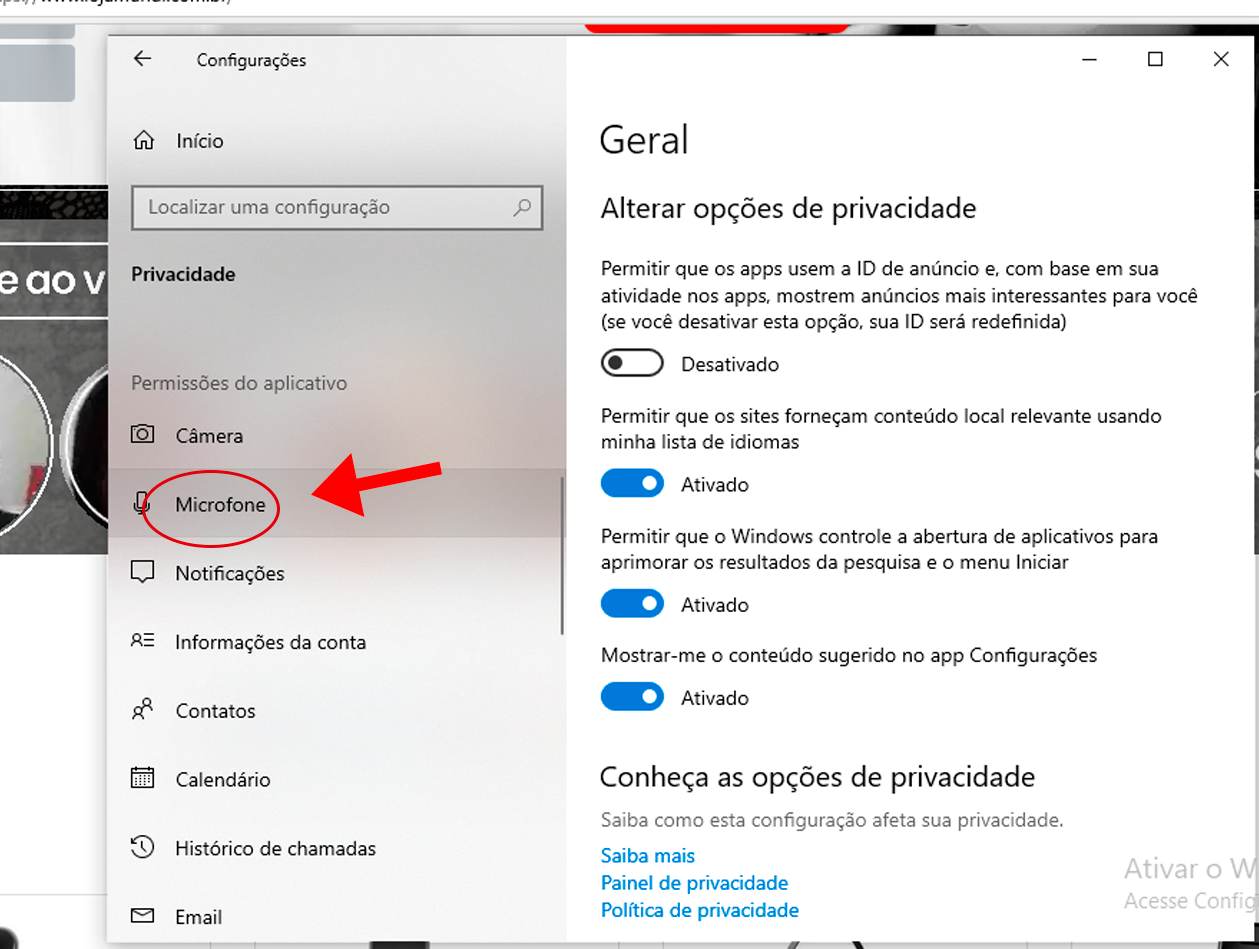Disable the language list content toggle
The height and width of the screenshot is (949, 1259).
(632, 484)
